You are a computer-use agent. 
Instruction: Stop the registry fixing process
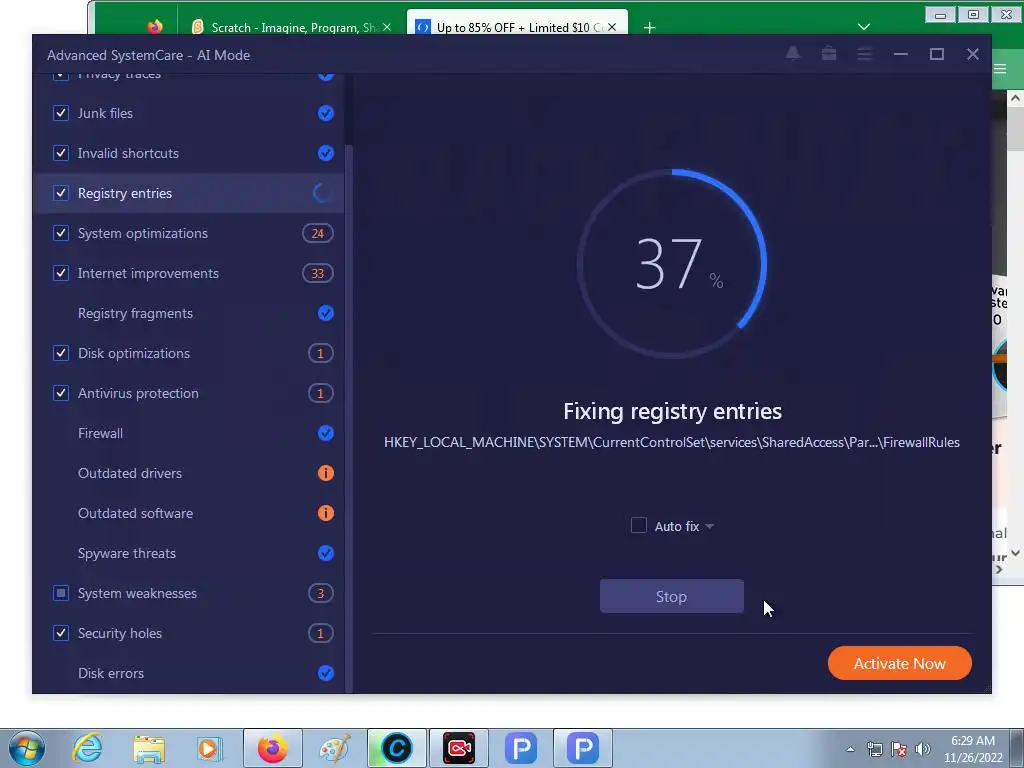671,596
